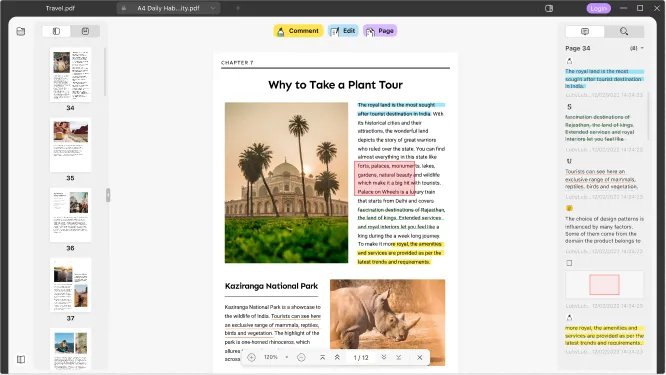Toggle the panel layout icon in title bar
Screen dimensions: 666x375
549,8
